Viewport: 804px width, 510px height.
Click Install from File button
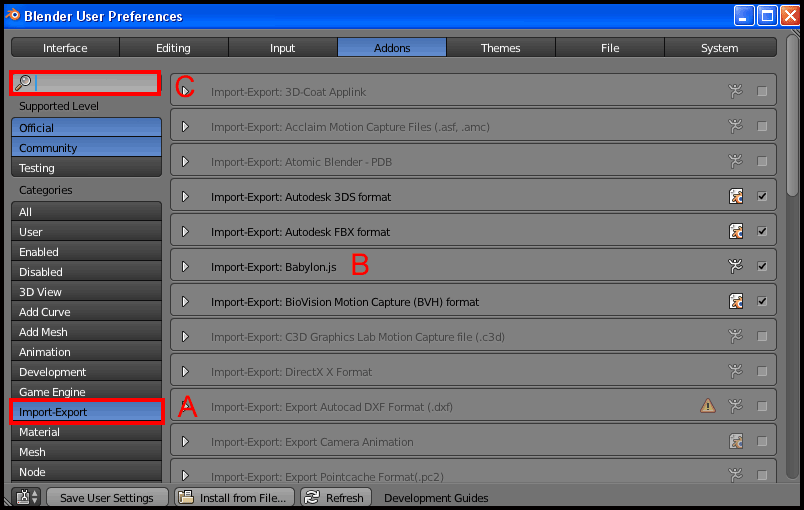[234, 497]
